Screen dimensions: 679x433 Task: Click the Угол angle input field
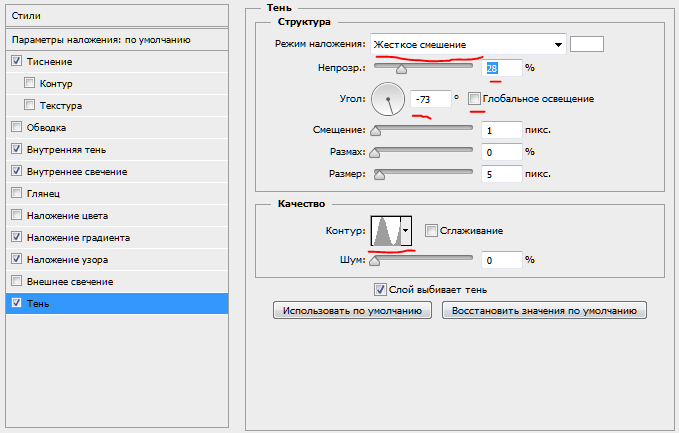430,100
